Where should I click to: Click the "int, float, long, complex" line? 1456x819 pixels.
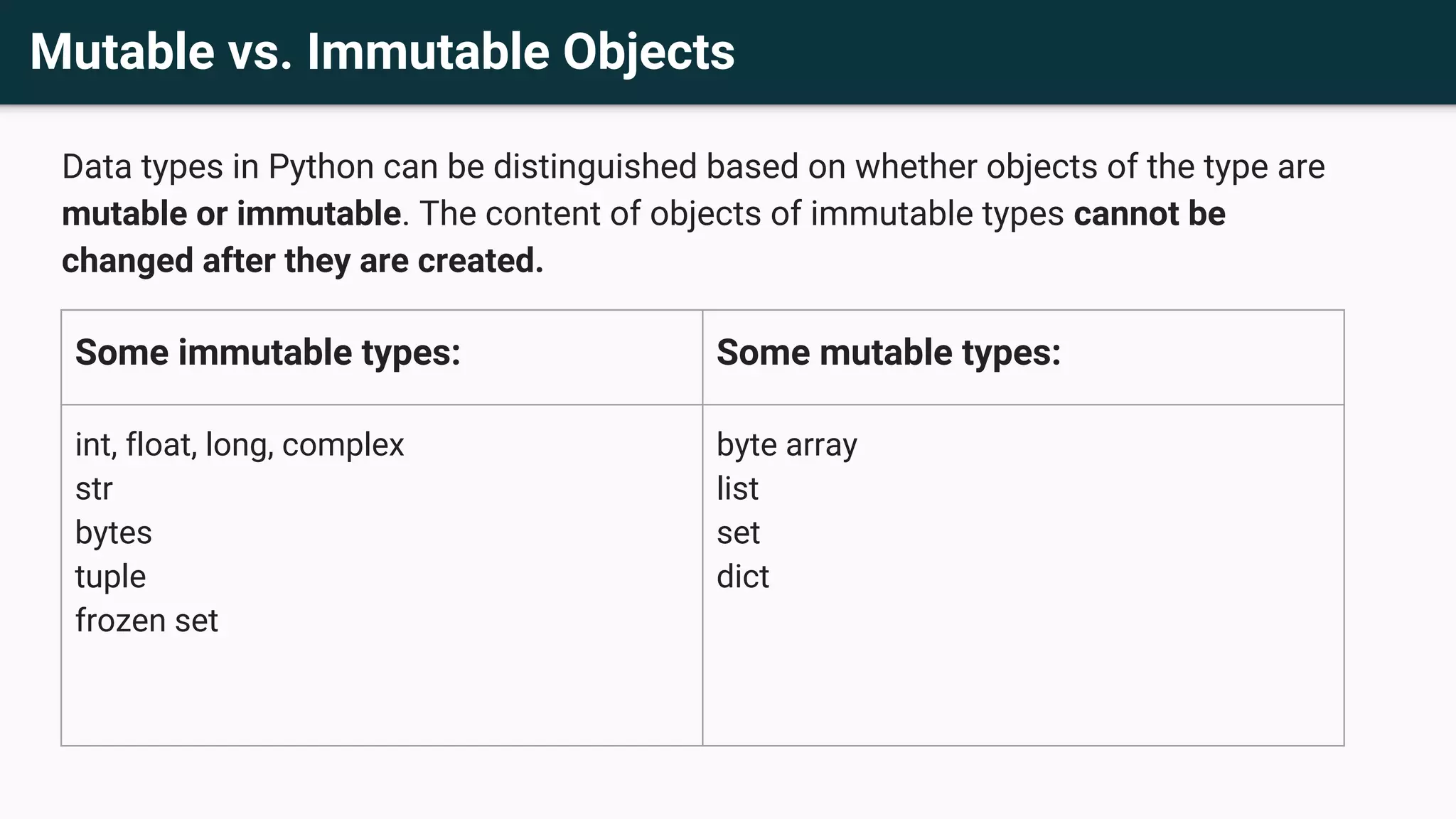(239, 445)
